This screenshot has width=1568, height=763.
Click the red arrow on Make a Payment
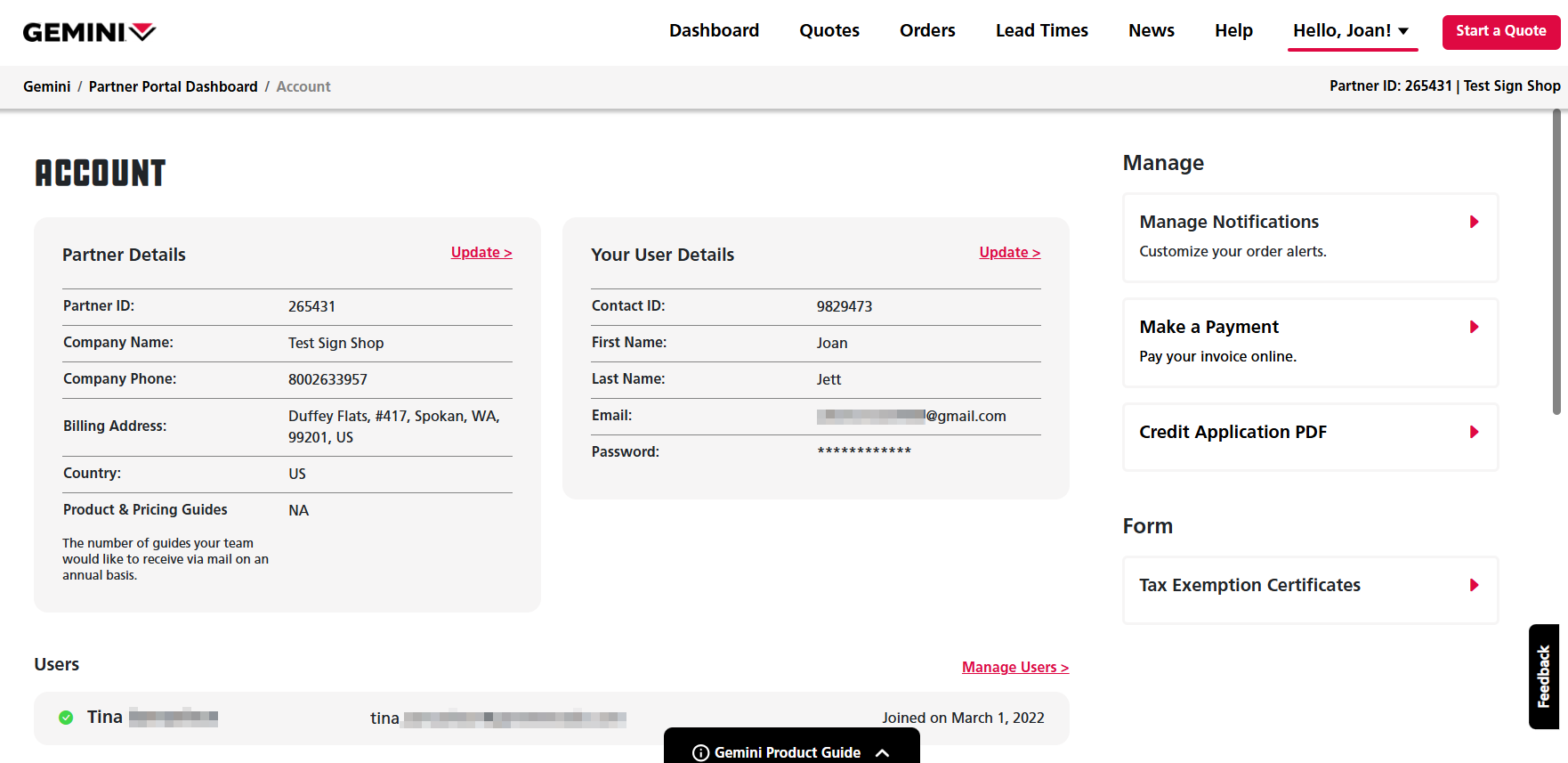pyautogui.click(x=1474, y=327)
